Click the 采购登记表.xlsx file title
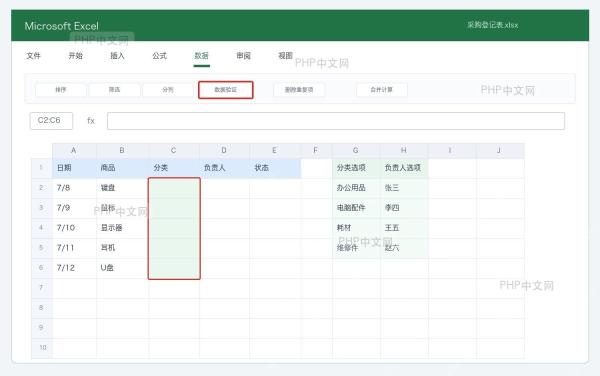 (x=493, y=25)
